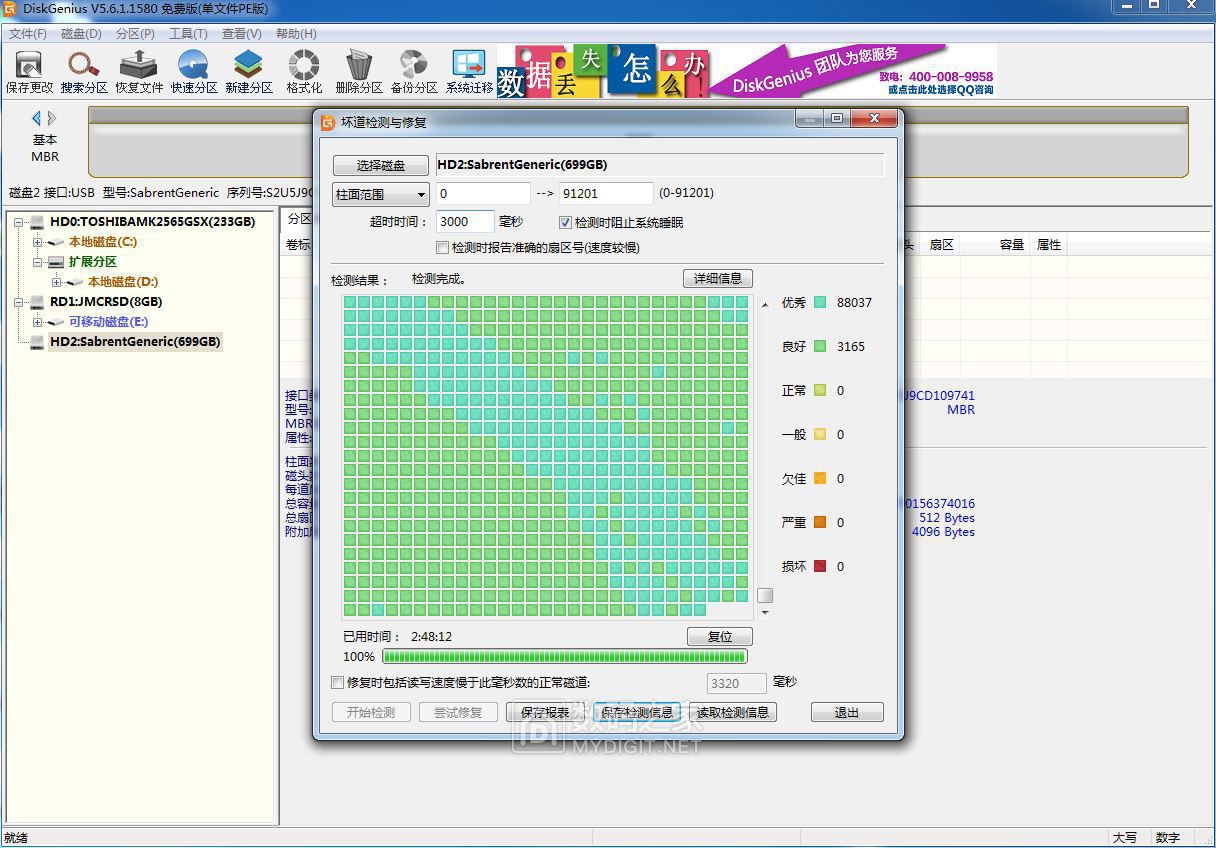
Task: Open the 分区(P) menu
Action: coord(135,34)
